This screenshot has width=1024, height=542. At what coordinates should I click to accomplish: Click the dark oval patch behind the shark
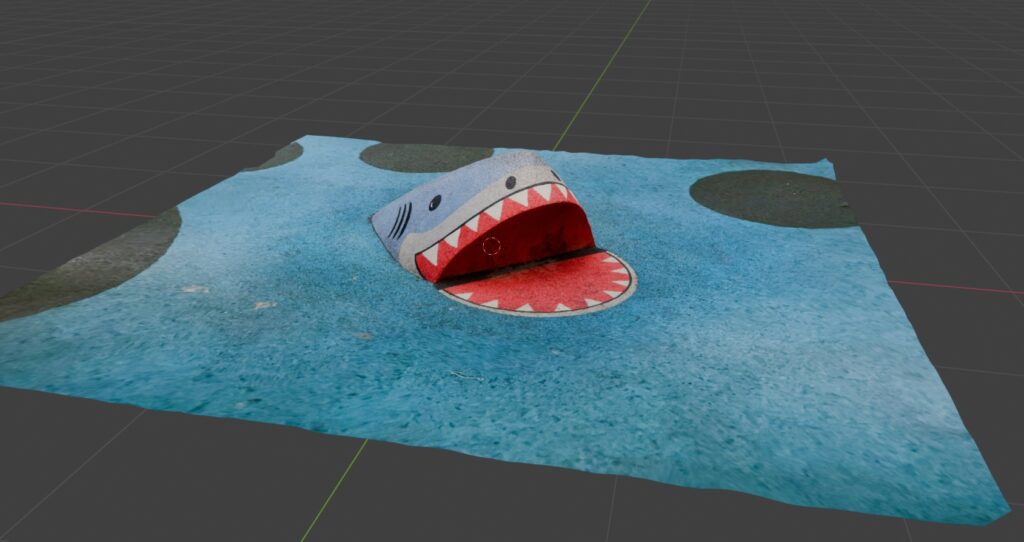[426, 157]
